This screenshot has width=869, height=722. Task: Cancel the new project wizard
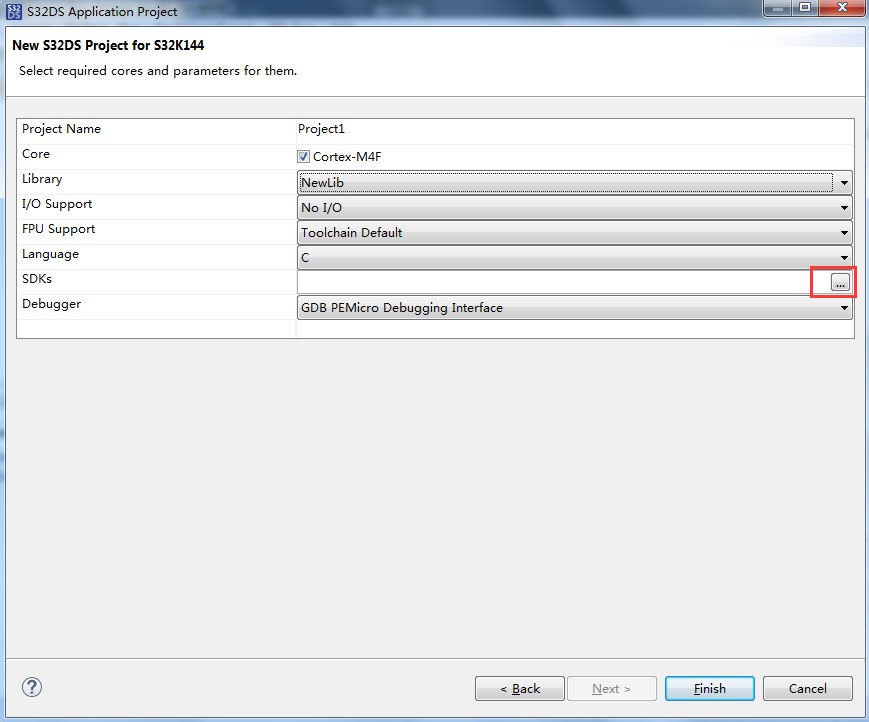[x=807, y=688]
